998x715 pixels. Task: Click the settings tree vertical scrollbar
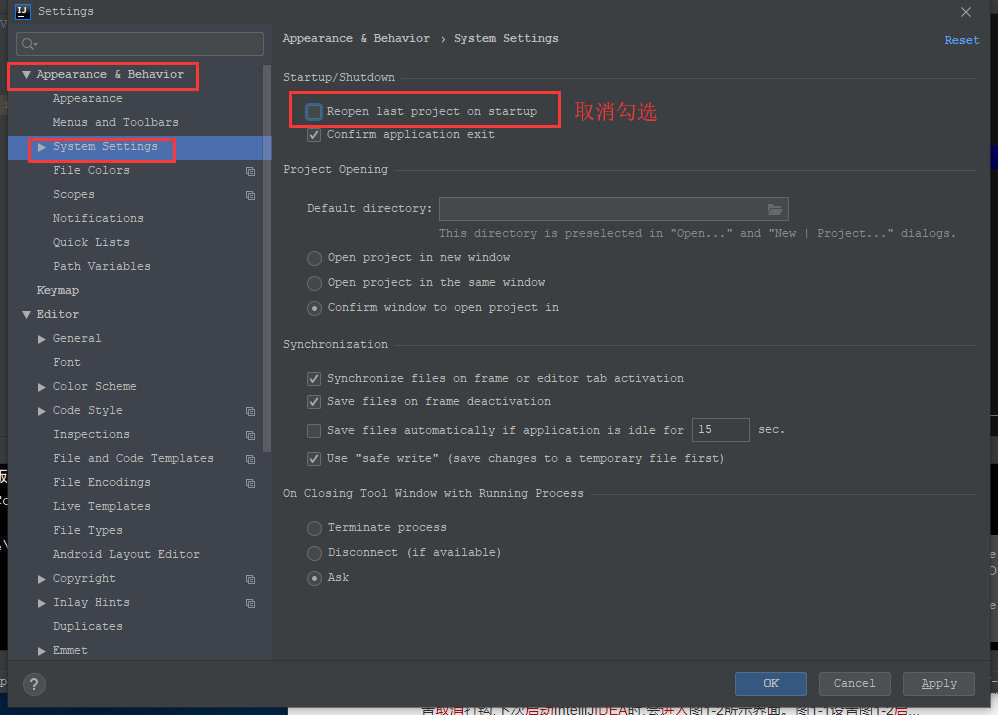[267, 258]
